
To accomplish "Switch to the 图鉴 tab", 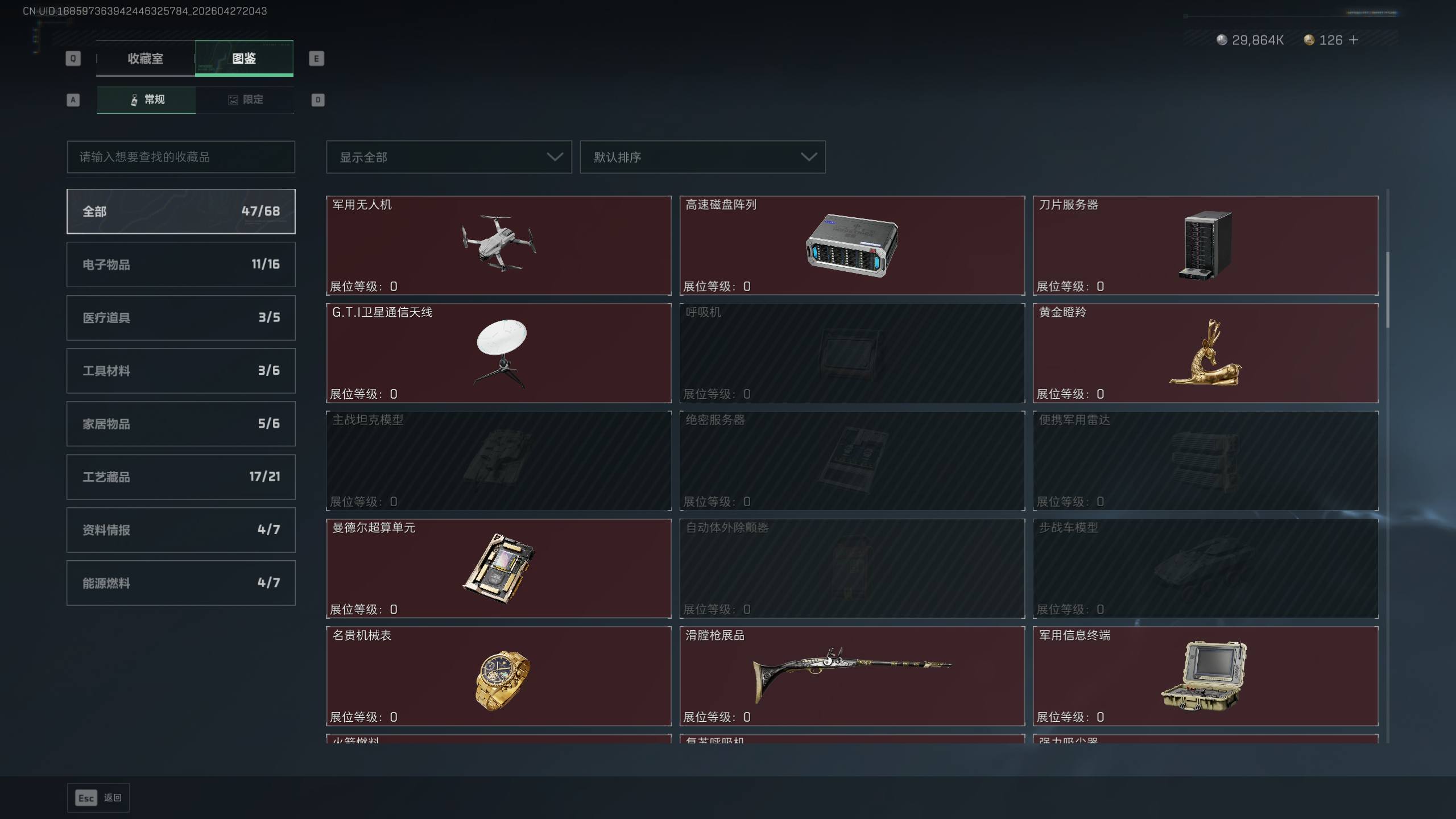I will (x=244, y=59).
